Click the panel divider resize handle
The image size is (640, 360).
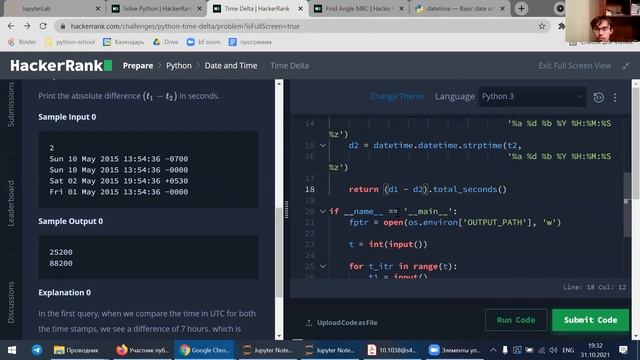pos(287,209)
